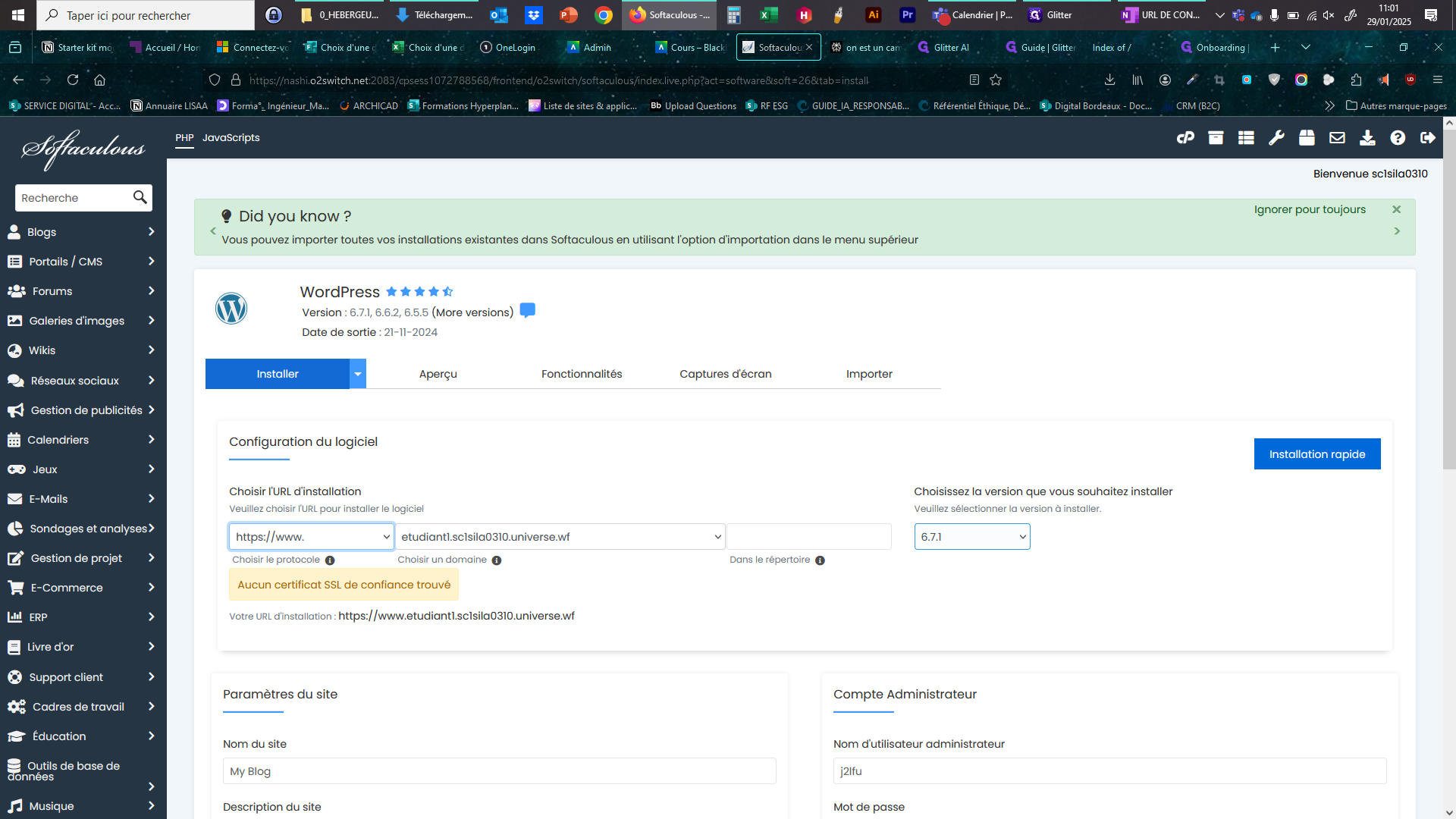Expand the Gestion de projet category
Screen dimensions: 1456x819
click(x=83, y=557)
